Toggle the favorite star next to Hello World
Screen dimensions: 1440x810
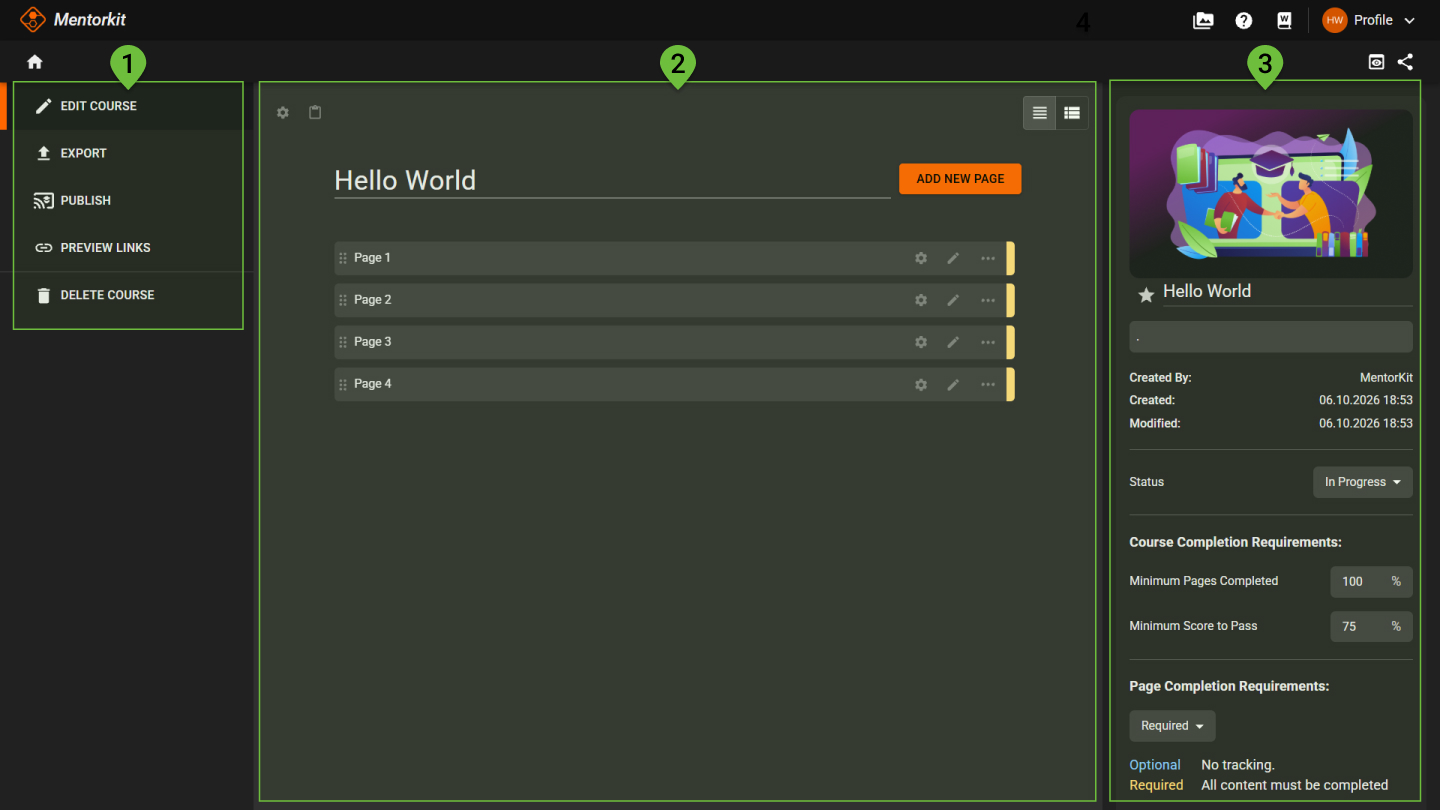[1146, 294]
